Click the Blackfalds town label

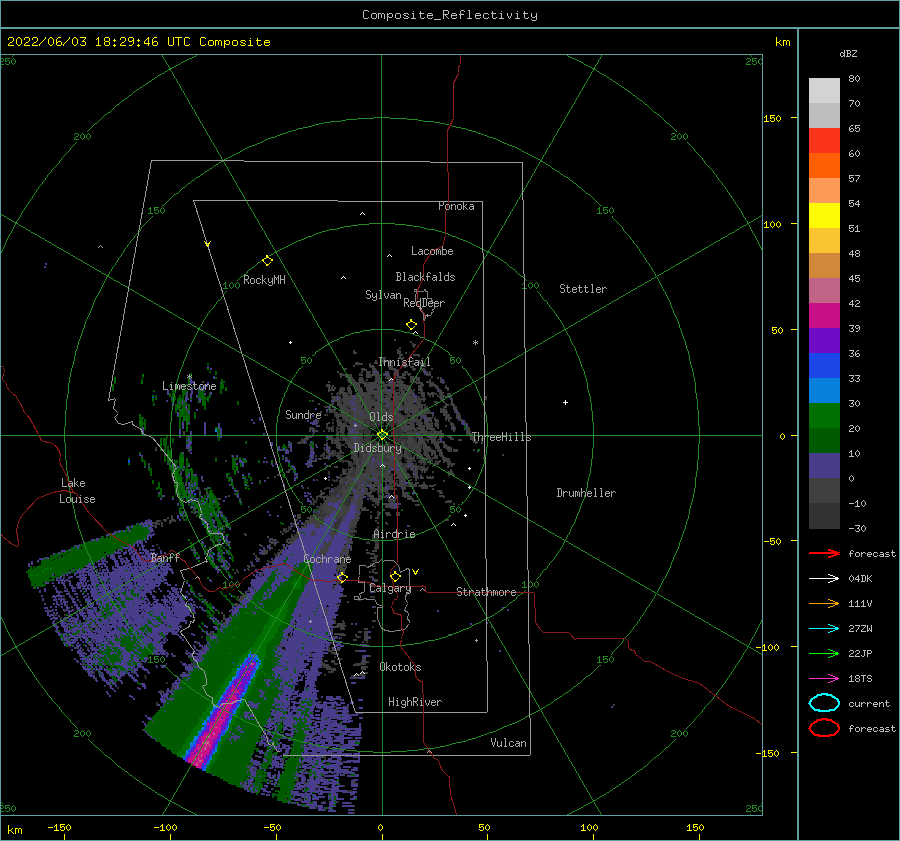tap(425, 277)
